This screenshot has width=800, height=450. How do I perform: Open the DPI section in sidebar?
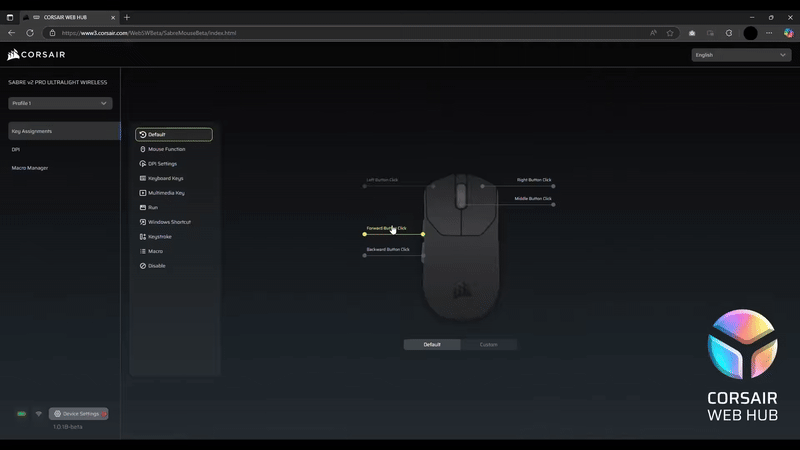pos(16,149)
